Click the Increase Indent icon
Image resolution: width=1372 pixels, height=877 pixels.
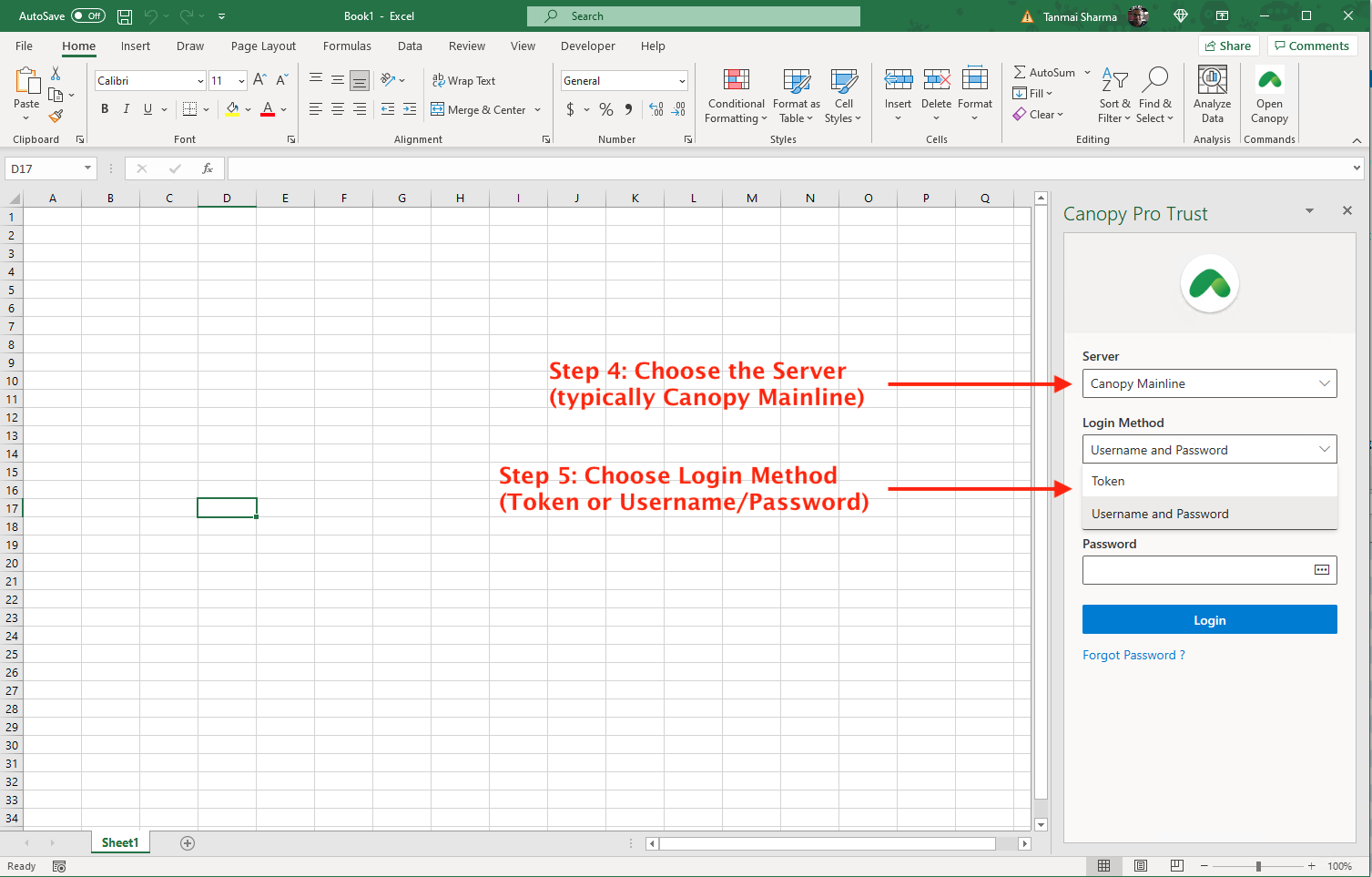[x=410, y=109]
